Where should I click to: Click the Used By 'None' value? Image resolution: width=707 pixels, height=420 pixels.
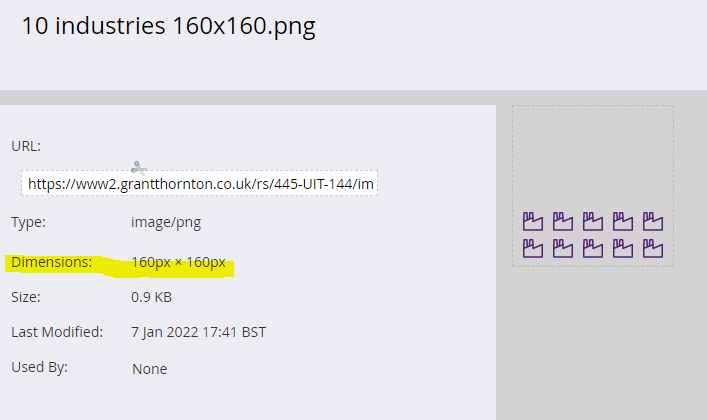coord(149,369)
